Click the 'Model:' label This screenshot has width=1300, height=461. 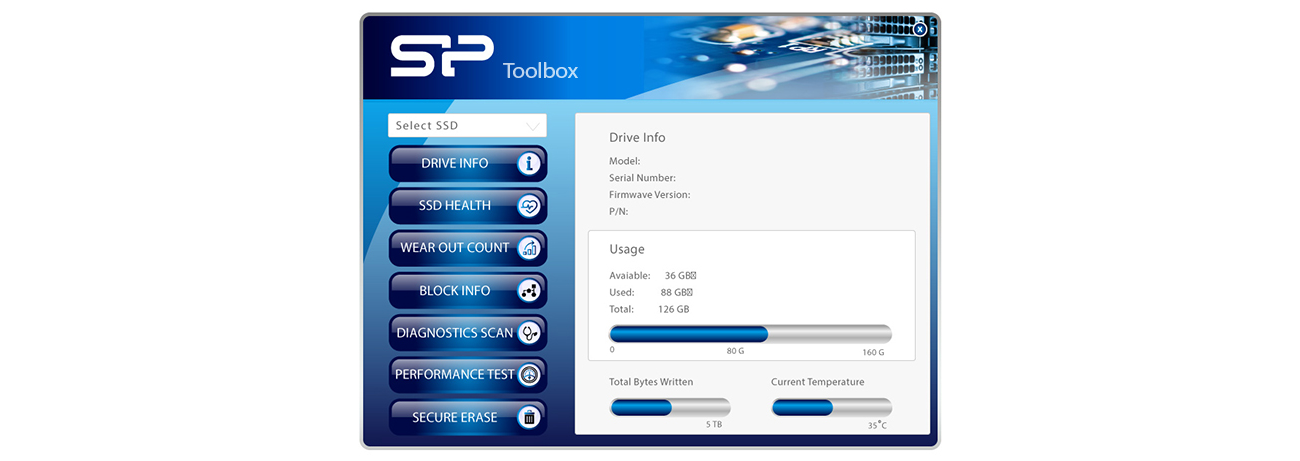click(x=624, y=161)
